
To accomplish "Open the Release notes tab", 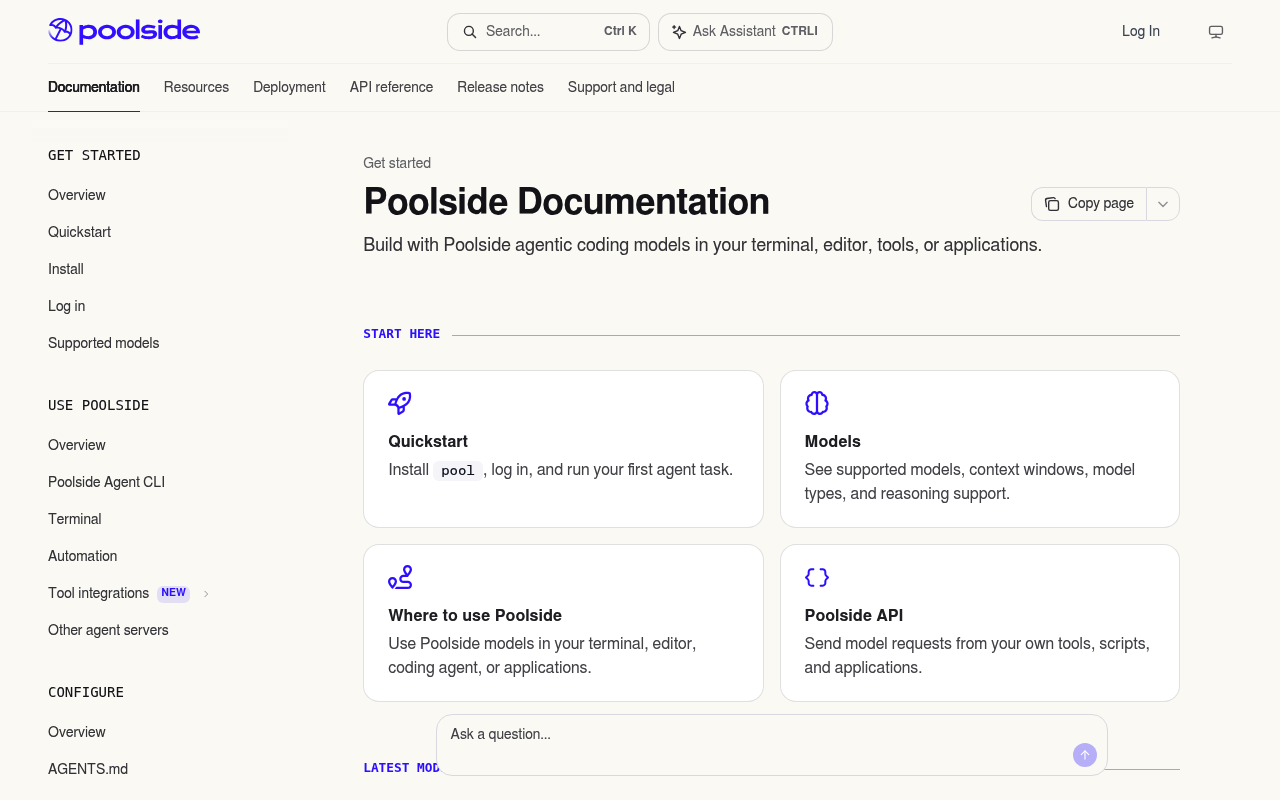I will point(500,87).
